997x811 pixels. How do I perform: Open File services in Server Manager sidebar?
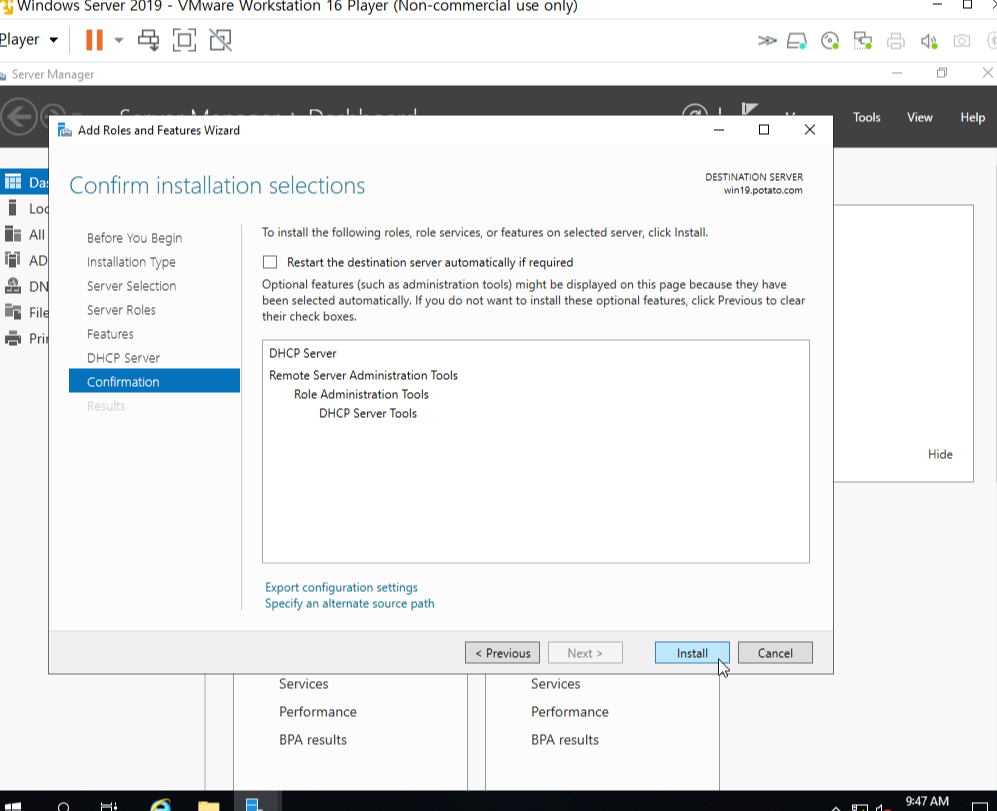25,312
